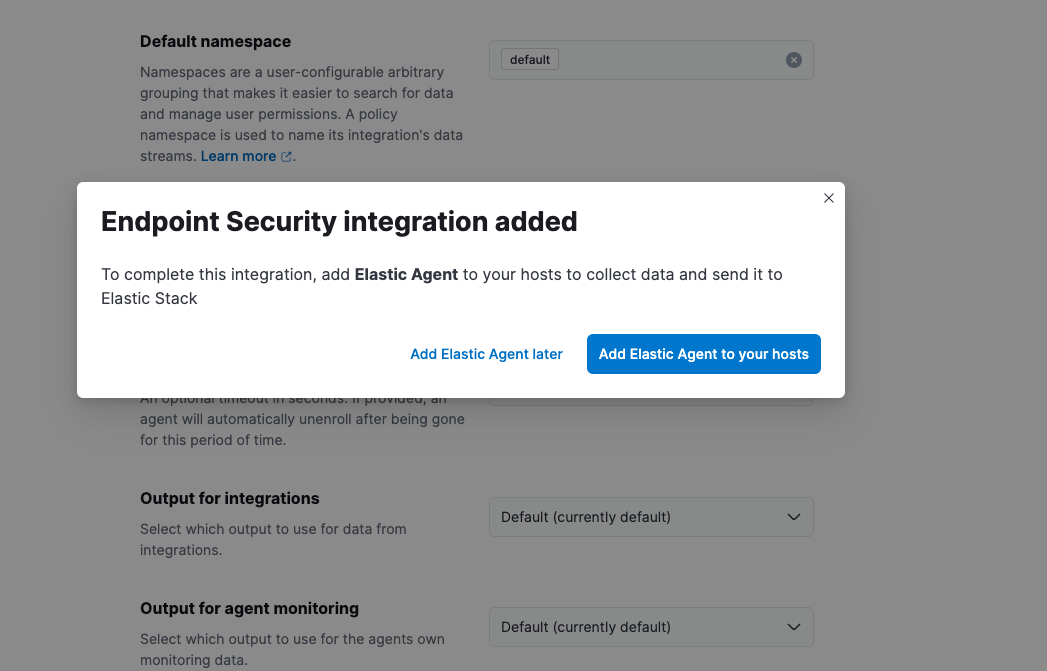Open the Learn more namespaces link

(x=238, y=156)
